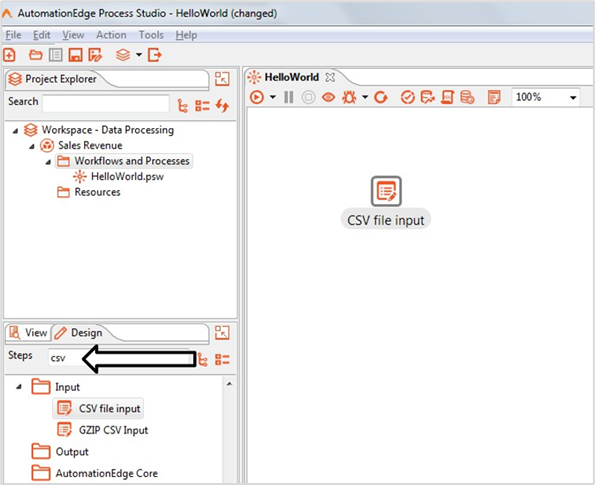Click the New file toolbar icon
595x485 pixels.
9,55
